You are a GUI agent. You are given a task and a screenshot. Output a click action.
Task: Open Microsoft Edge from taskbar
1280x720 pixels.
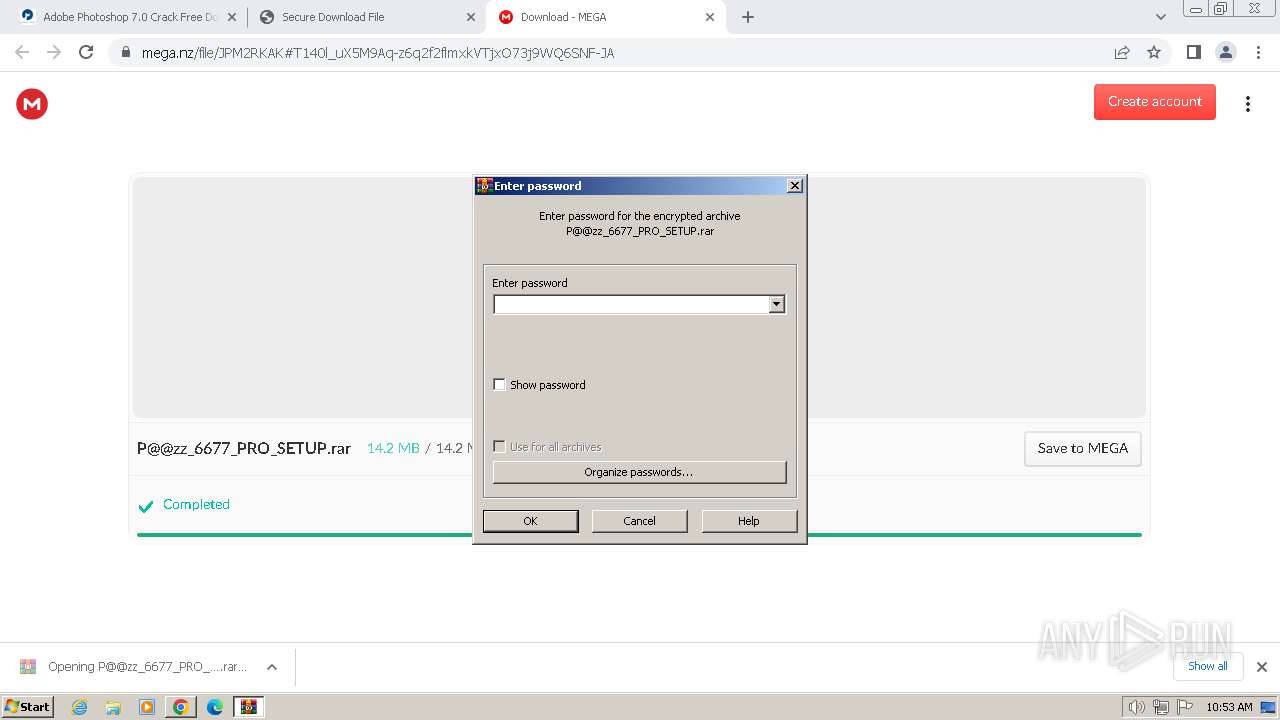coord(215,707)
